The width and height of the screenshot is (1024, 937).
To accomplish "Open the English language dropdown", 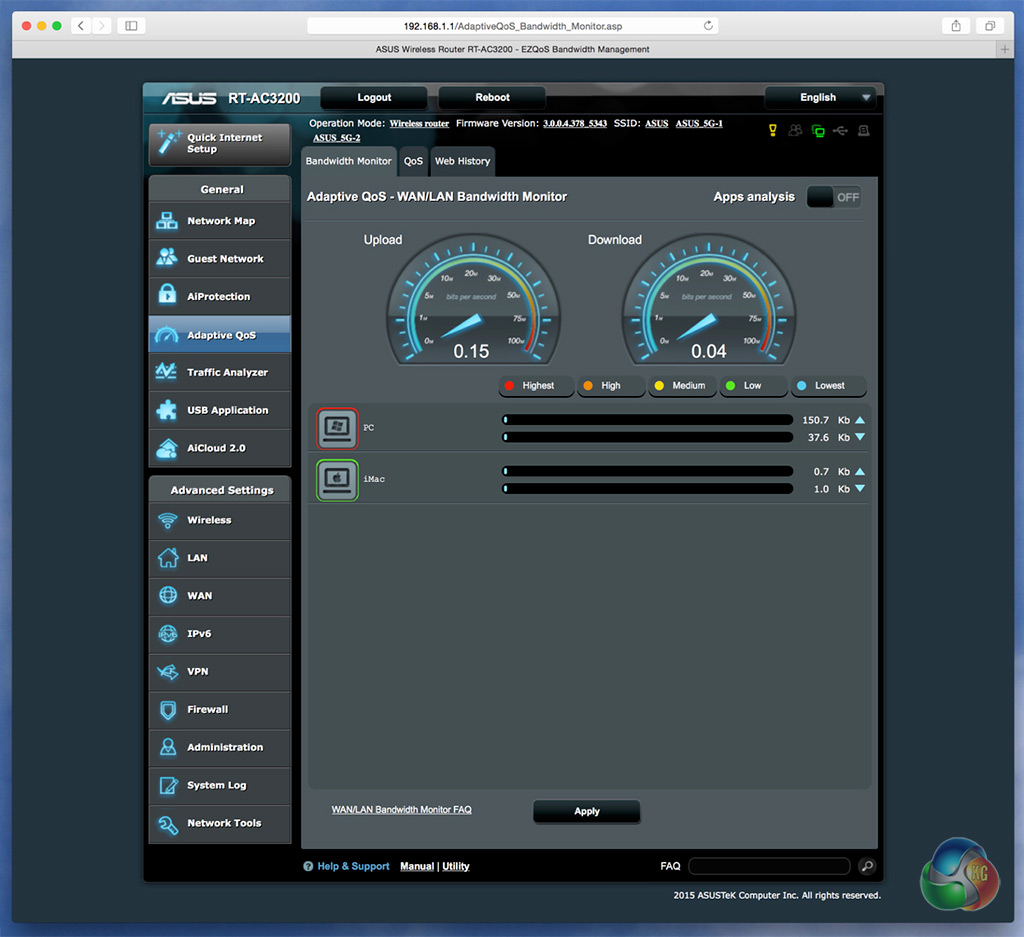I will tap(820, 97).
